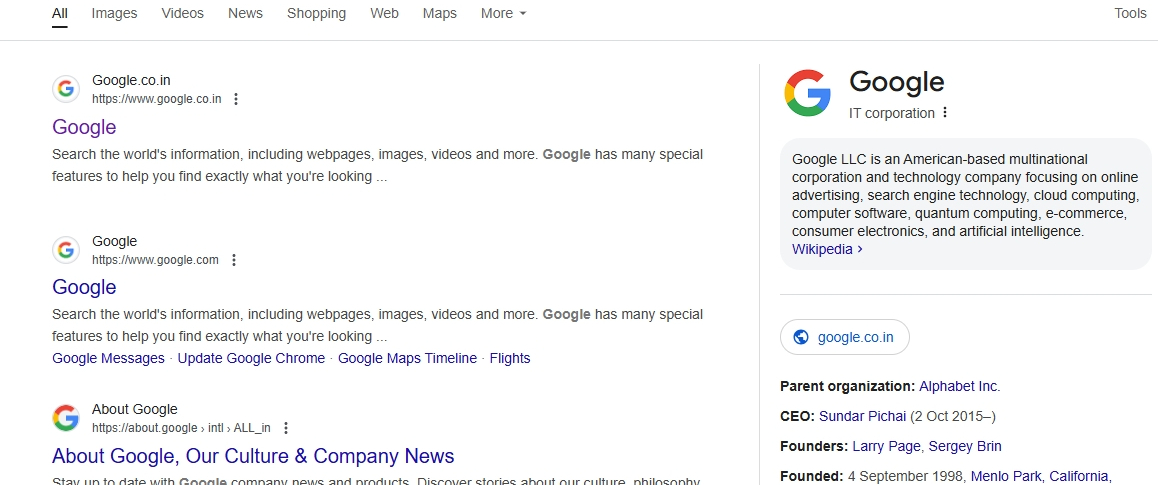Open the search Tools options
This screenshot has height=485, width=1158.
(x=1130, y=13)
